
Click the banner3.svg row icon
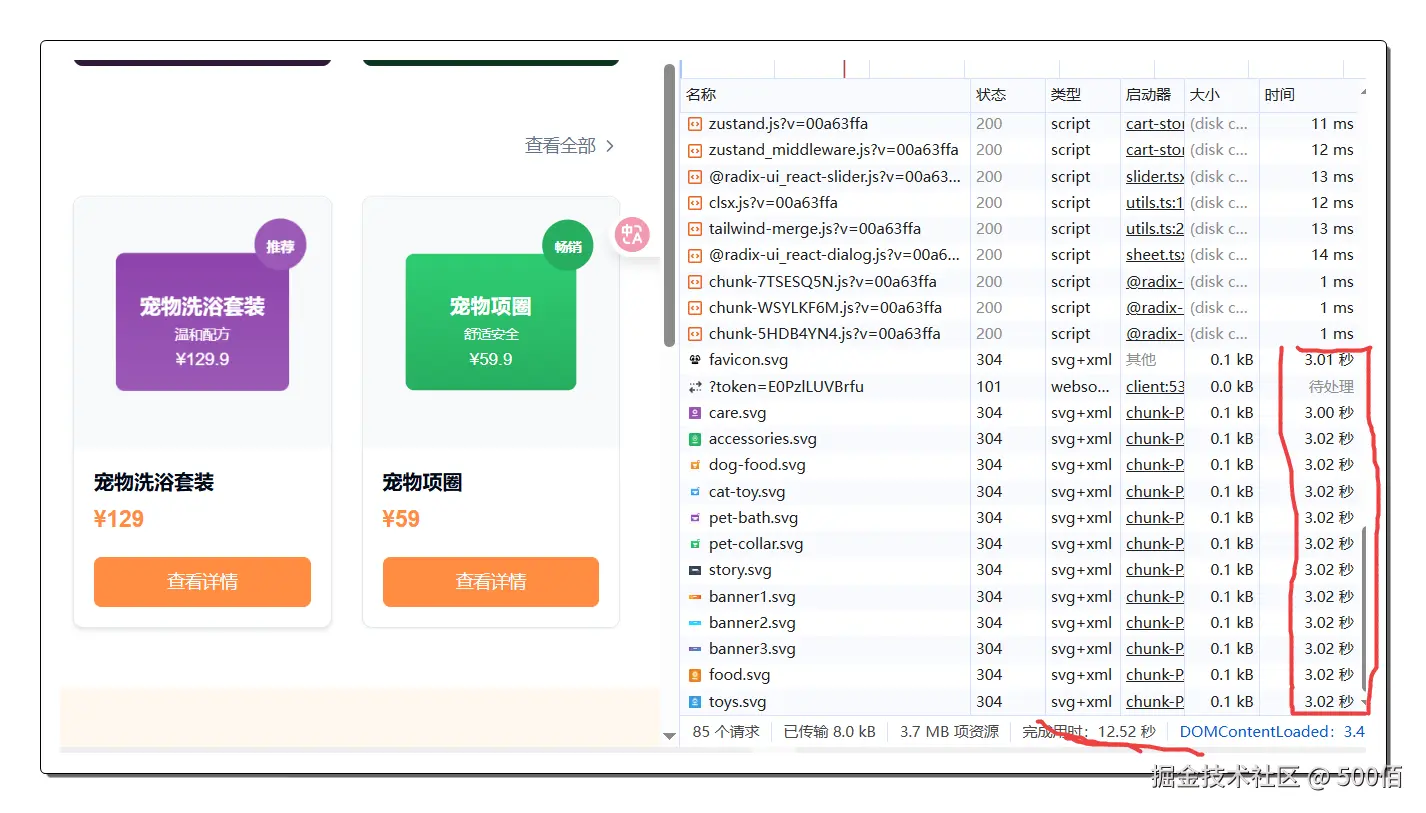695,649
